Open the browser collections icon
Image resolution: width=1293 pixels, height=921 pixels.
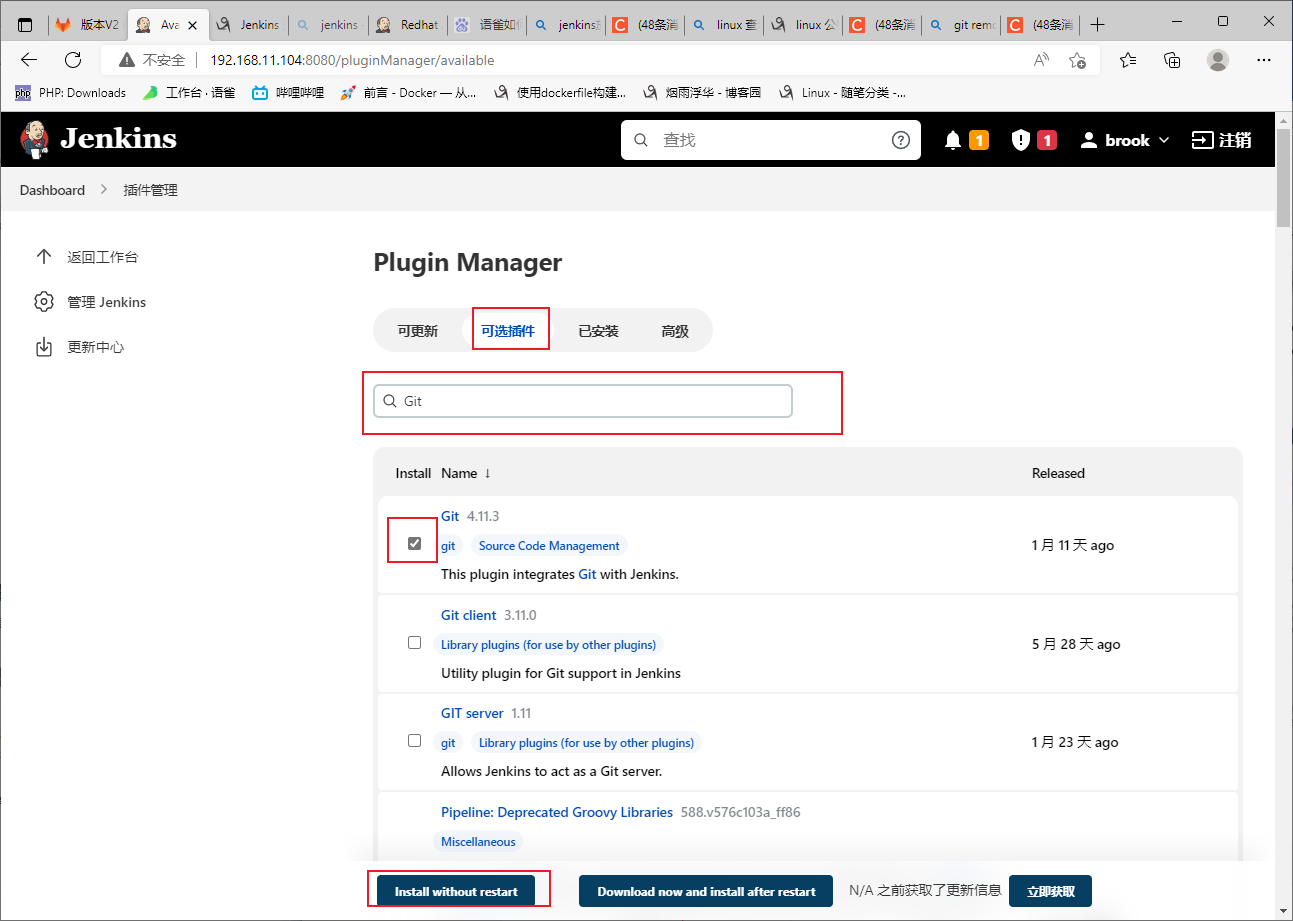[1173, 60]
